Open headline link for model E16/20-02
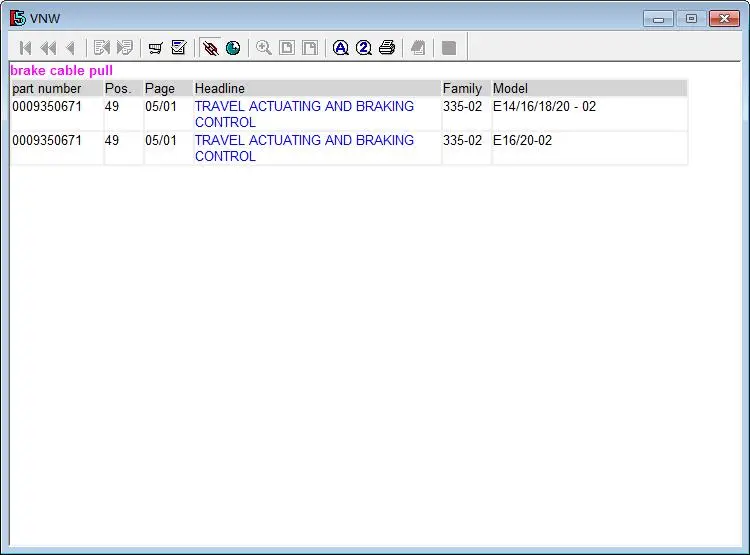 point(304,148)
